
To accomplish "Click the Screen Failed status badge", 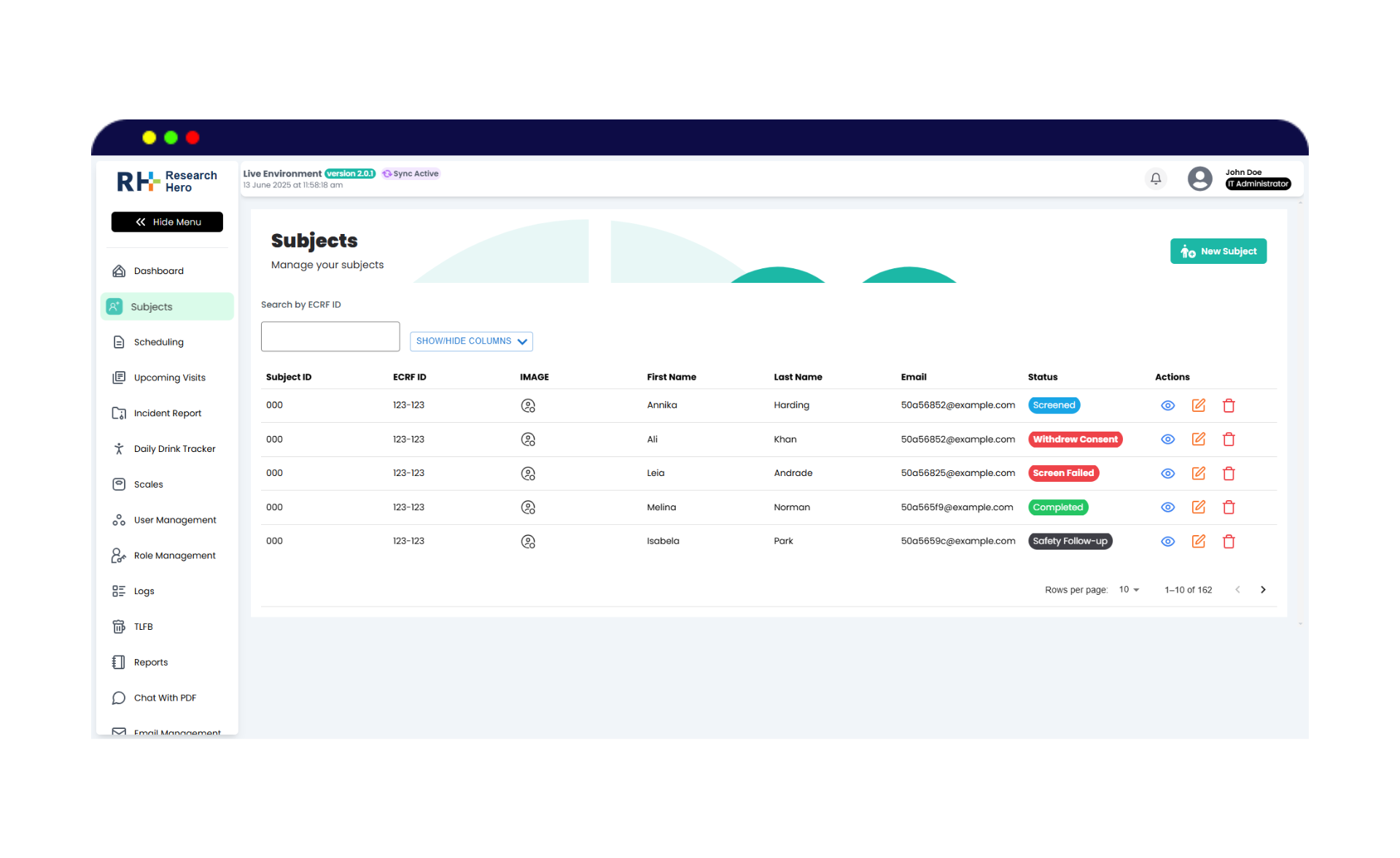I will tap(1063, 473).
